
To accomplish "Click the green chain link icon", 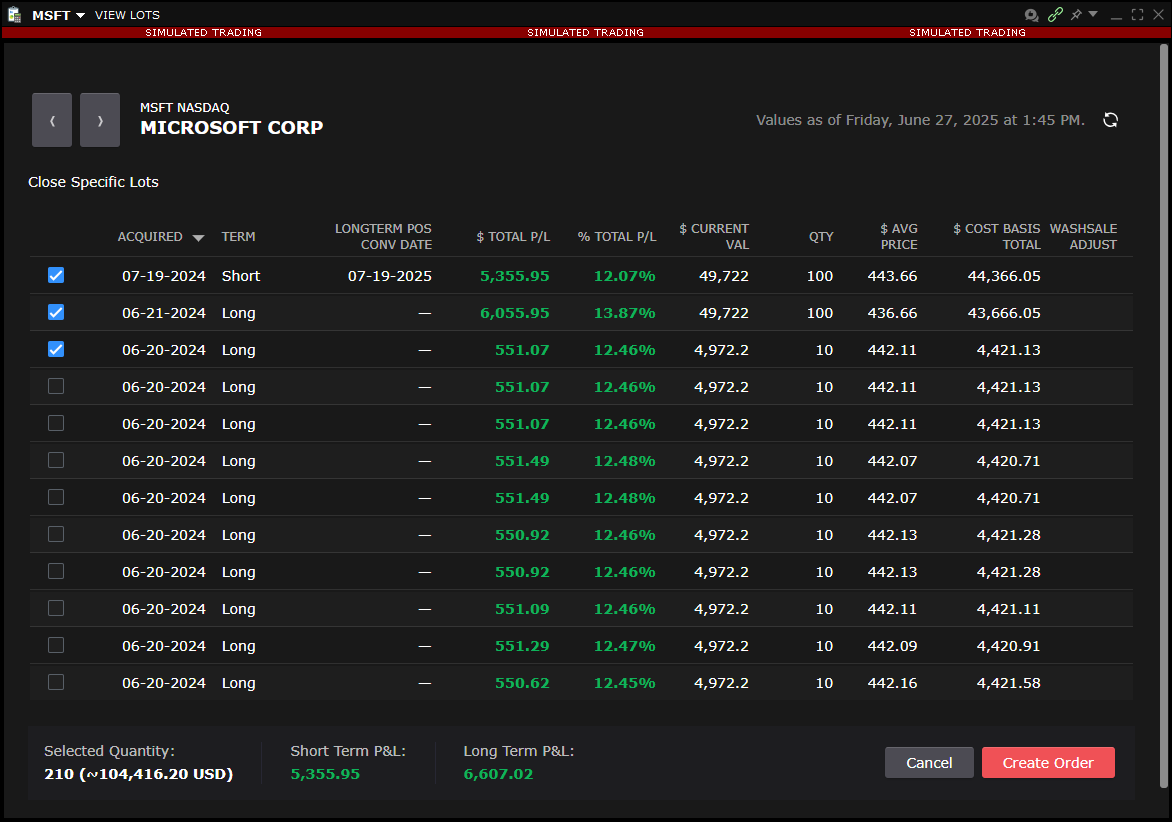I will (x=1055, y=15).
